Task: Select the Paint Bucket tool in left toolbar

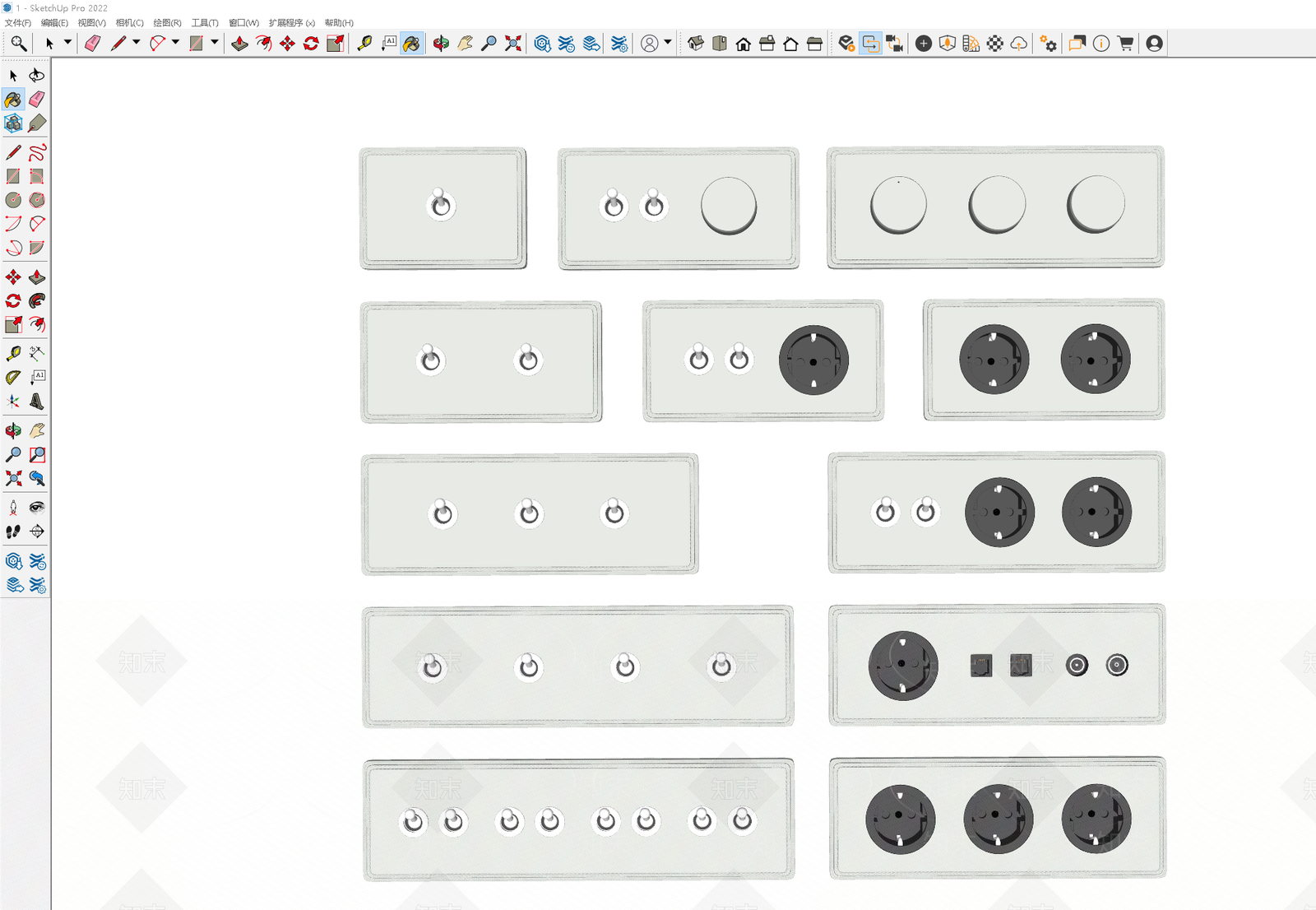Action: pos(13,100)
